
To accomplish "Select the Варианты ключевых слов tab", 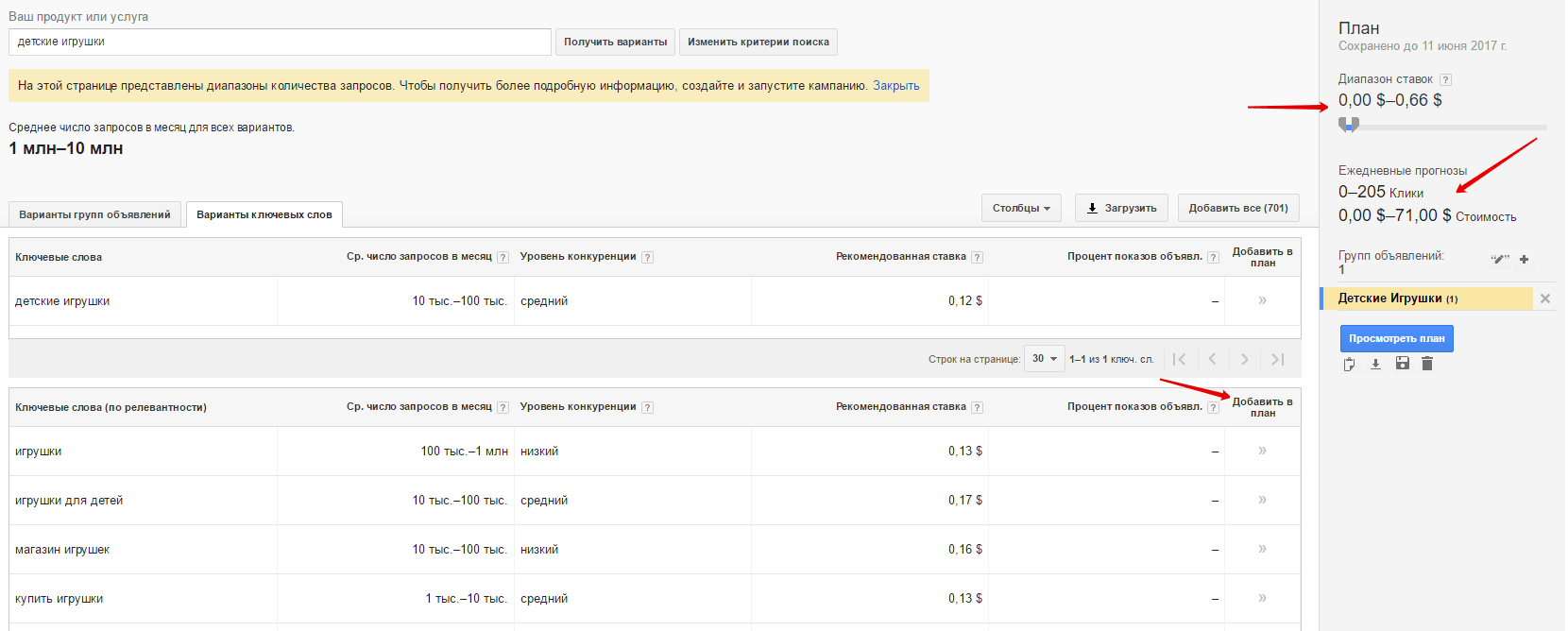I will tap(264, 214).
